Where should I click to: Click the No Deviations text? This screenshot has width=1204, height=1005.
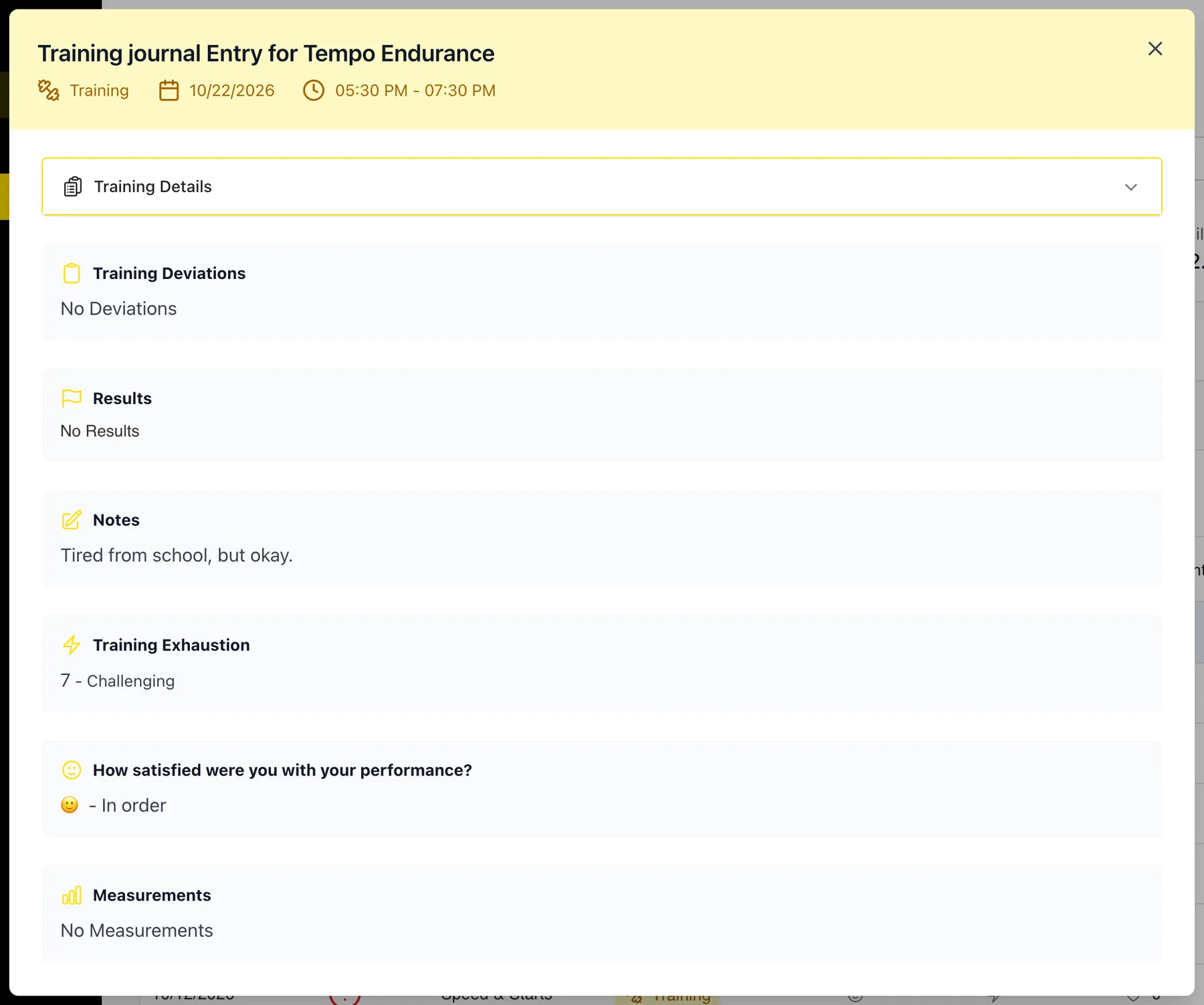pos(118,308)
